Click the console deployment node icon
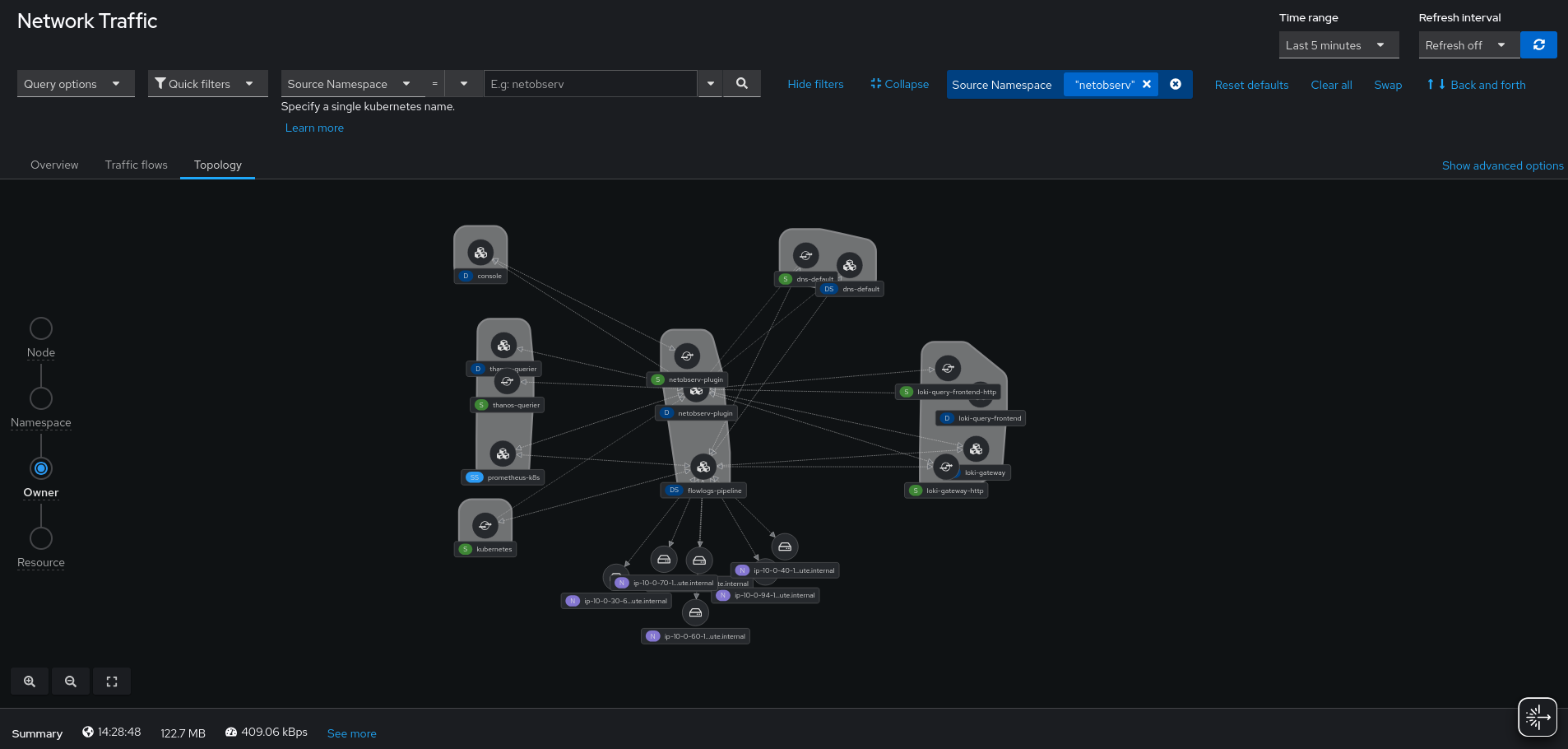Viewport: 1568px width, 749px height. tap(480, 253)
